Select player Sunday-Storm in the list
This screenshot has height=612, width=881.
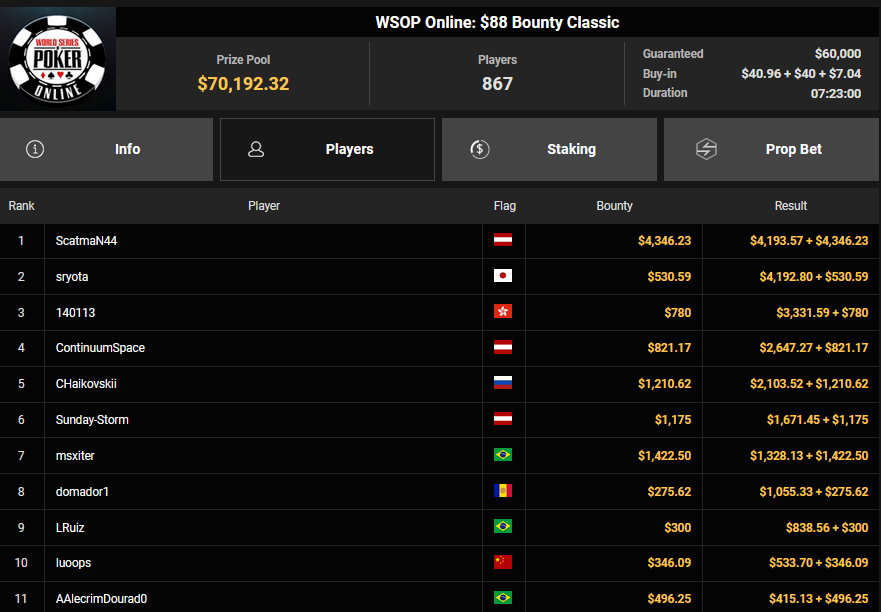92,420
